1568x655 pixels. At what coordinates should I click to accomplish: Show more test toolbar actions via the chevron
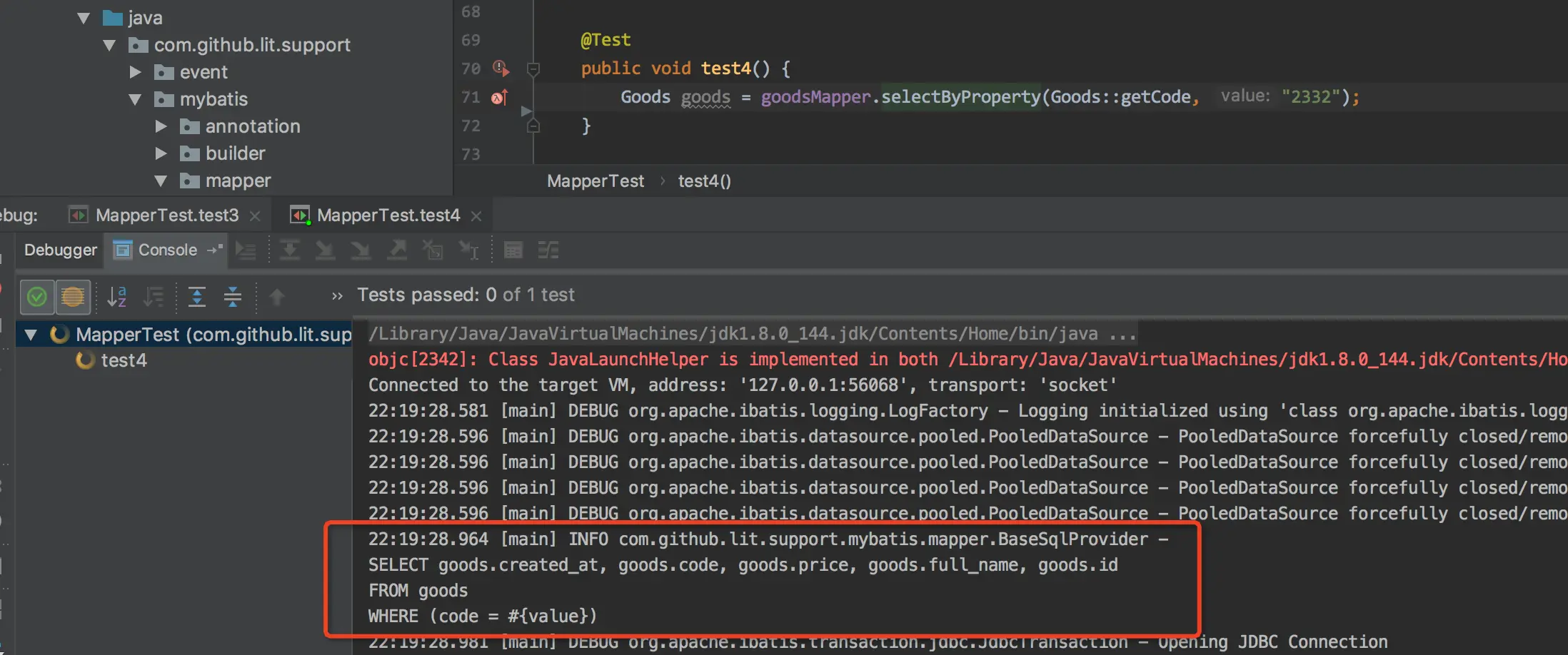337,296
